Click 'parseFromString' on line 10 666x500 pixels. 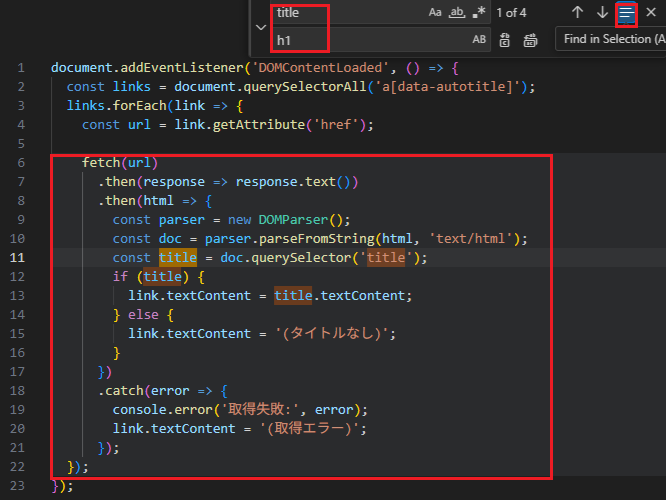(316, 239)
